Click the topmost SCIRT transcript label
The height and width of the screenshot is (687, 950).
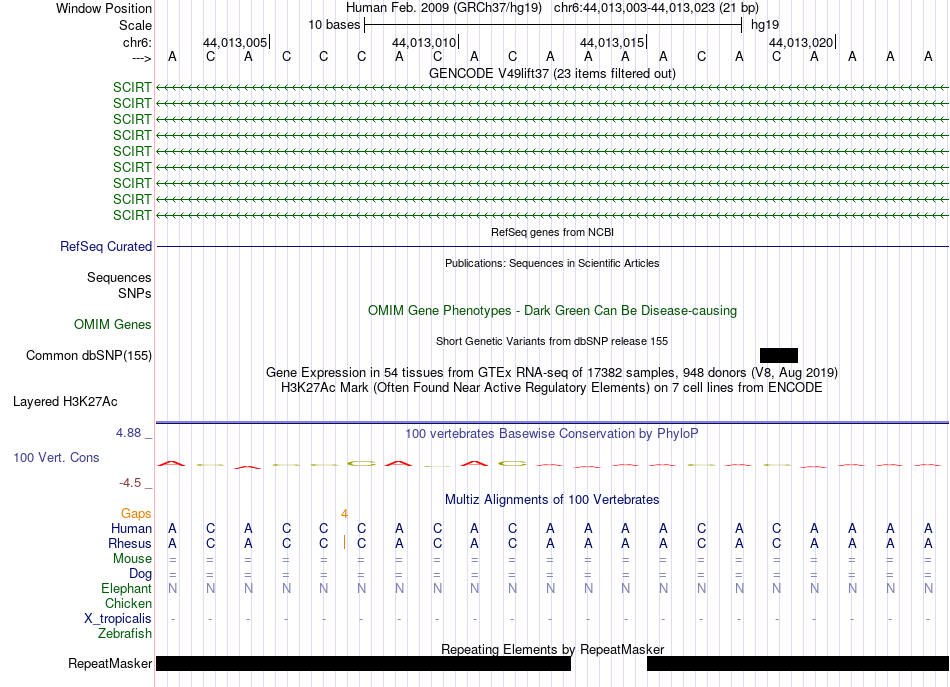point(132,87)
